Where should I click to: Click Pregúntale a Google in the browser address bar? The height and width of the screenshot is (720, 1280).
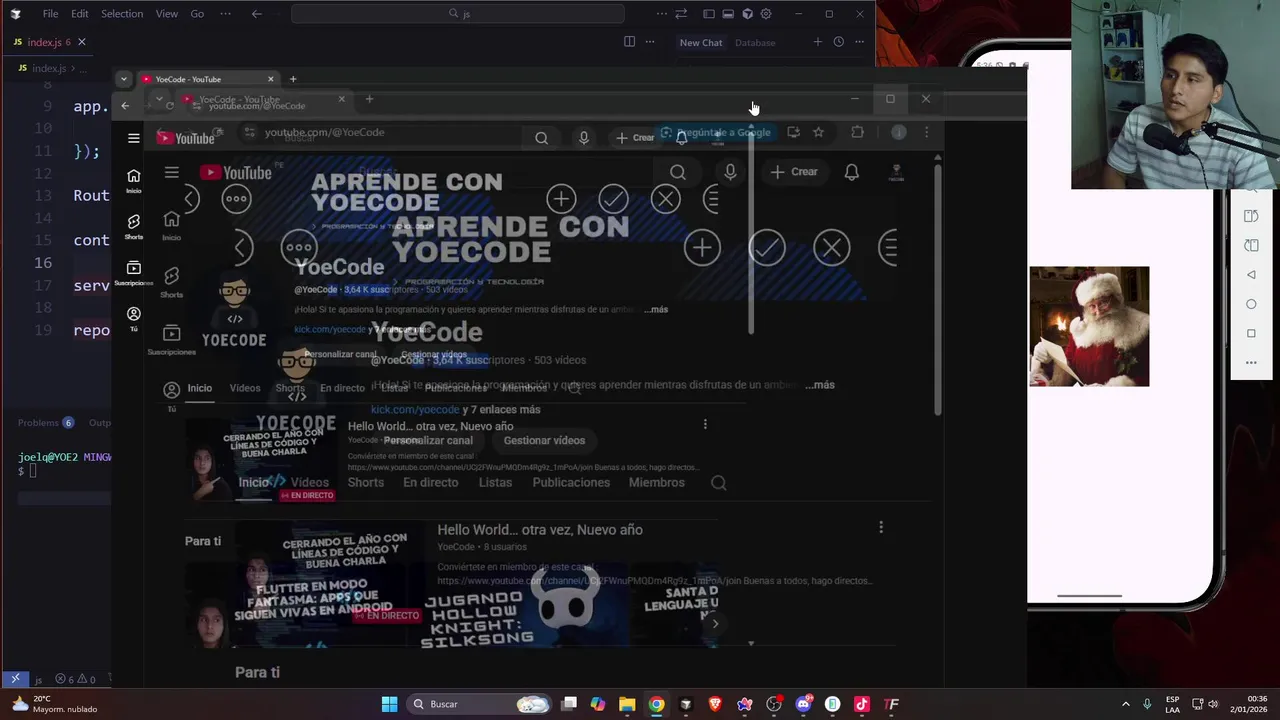pos(715,132)
